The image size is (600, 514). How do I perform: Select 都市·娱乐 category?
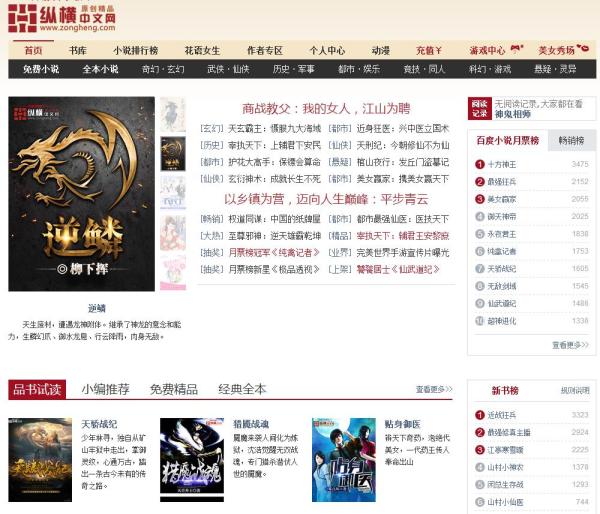click(x=359, y=69)
